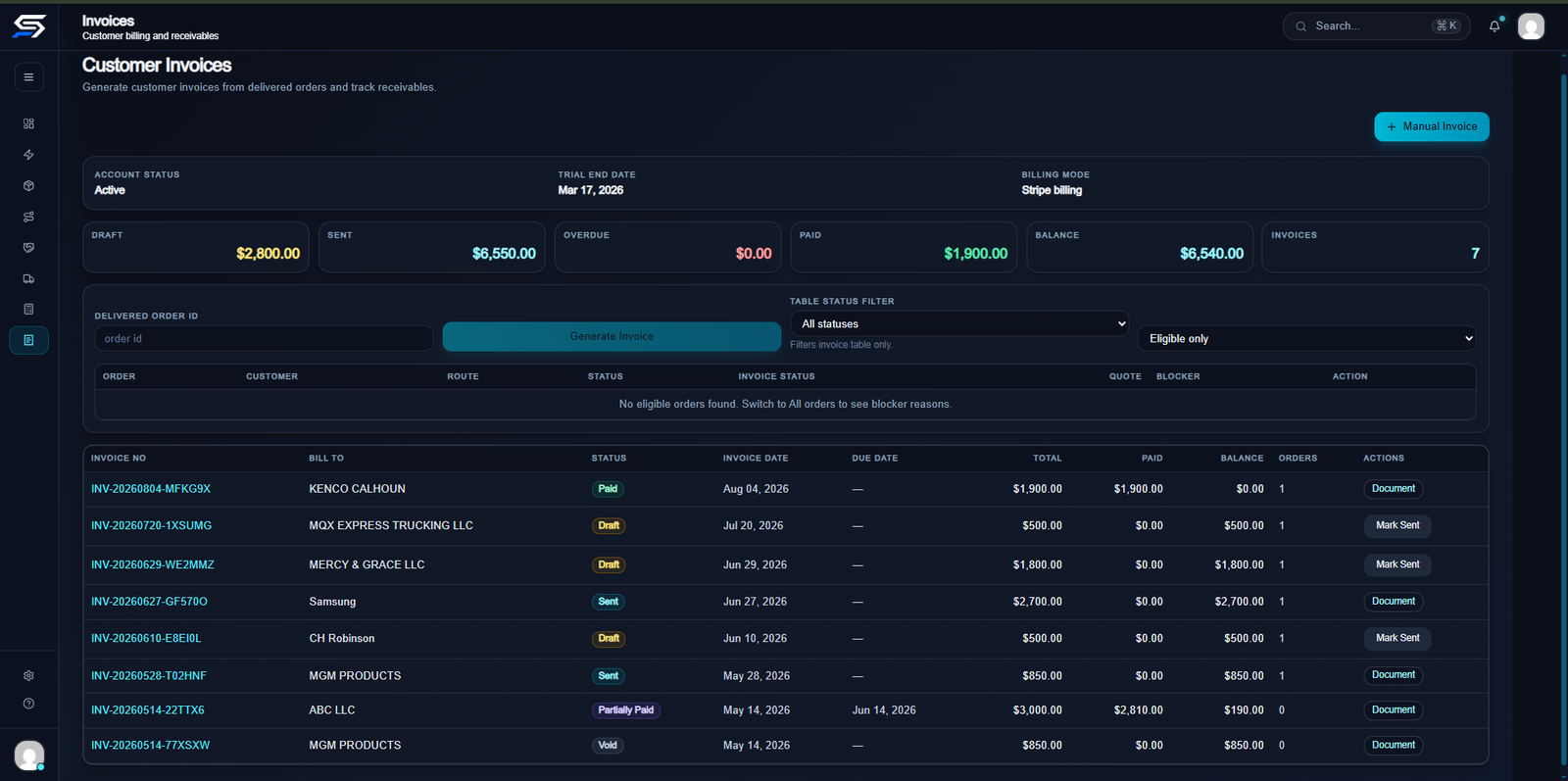Open invoice INV-20260804-MFKG9X
Viewport: 1568px width, 781px height.
[151, 489]
